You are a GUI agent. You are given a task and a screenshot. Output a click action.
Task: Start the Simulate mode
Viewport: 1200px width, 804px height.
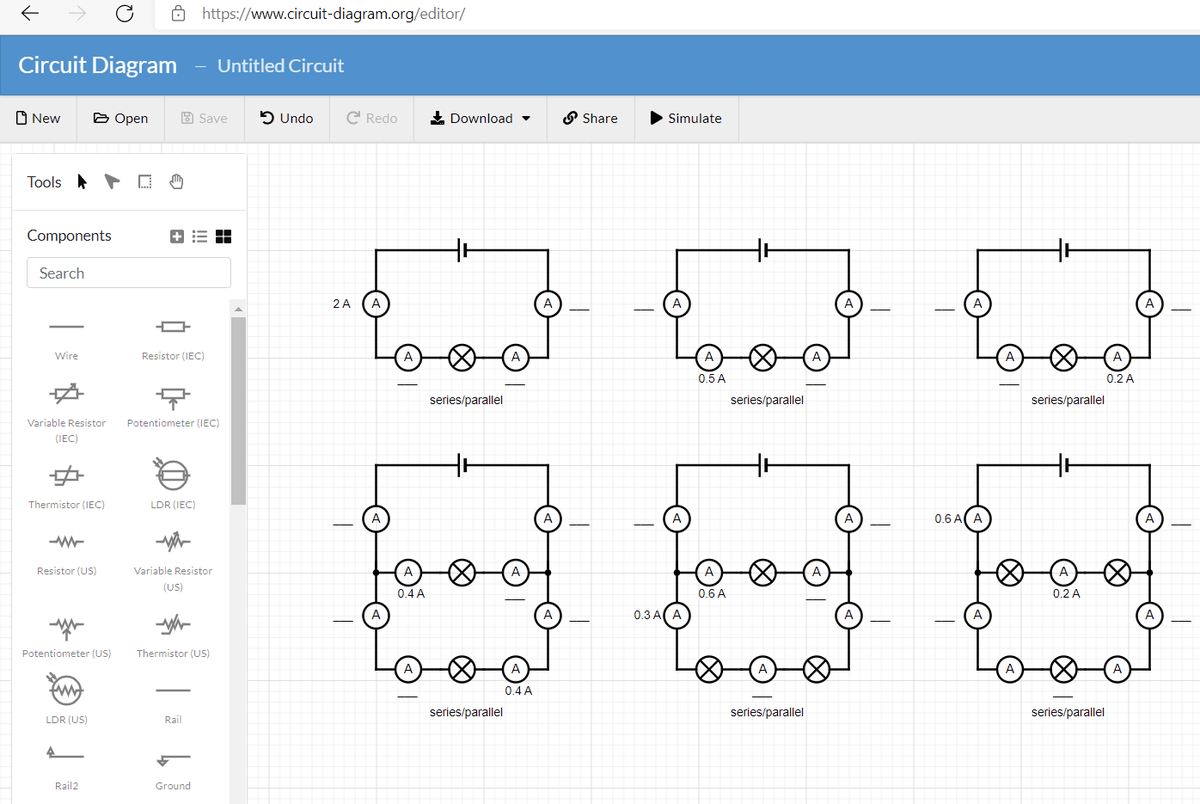pos(686,118)
